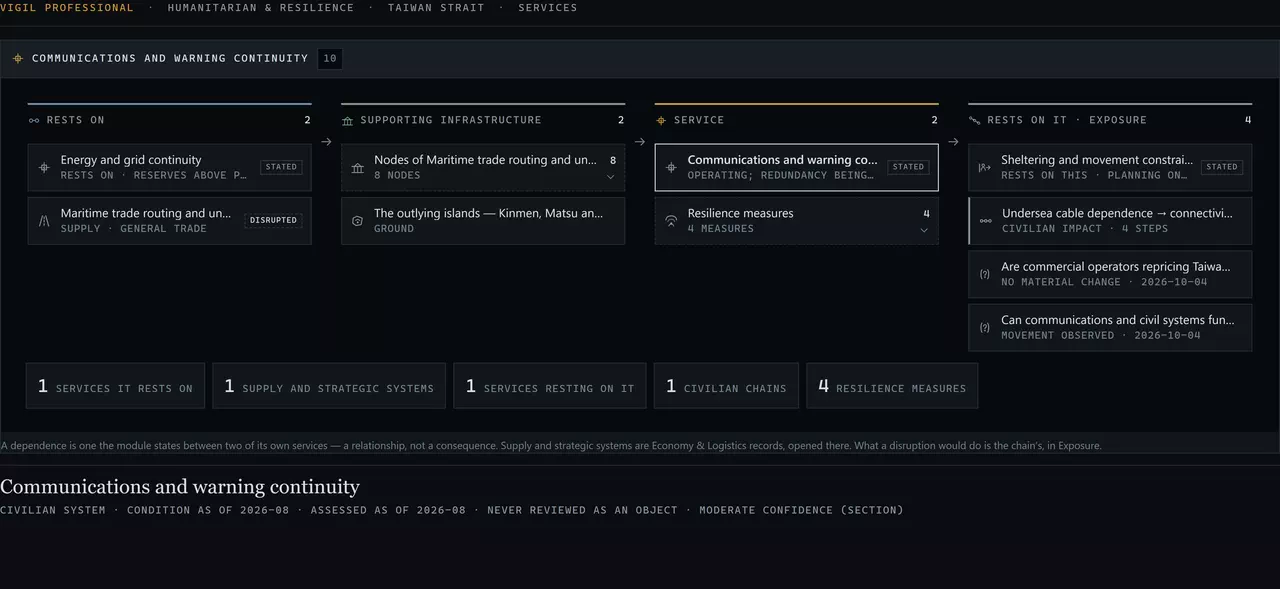Expand the Nodes of Maritime trade routing chevron

[611, 177]
